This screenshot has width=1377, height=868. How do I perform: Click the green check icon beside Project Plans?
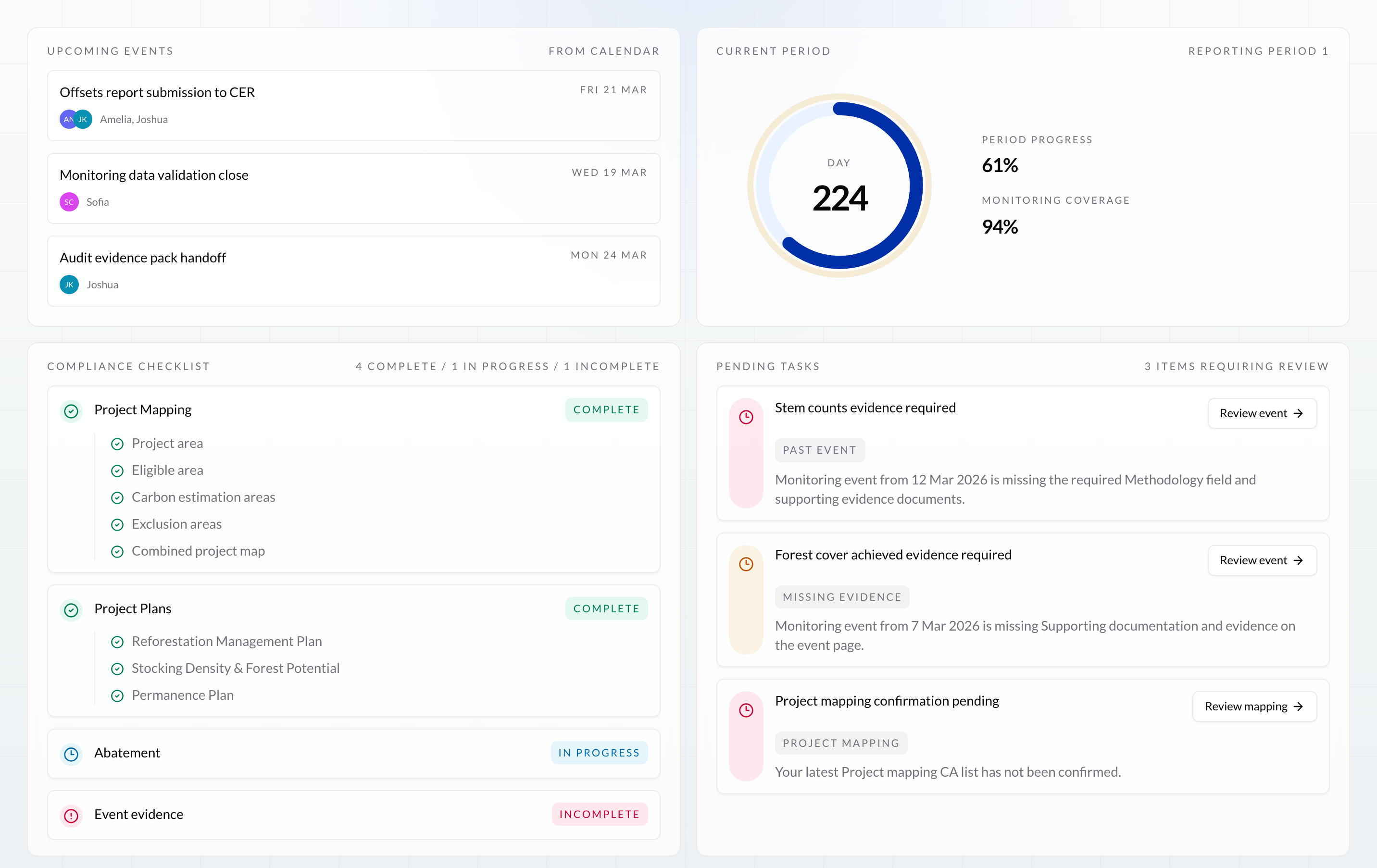(x=72, y=610)
